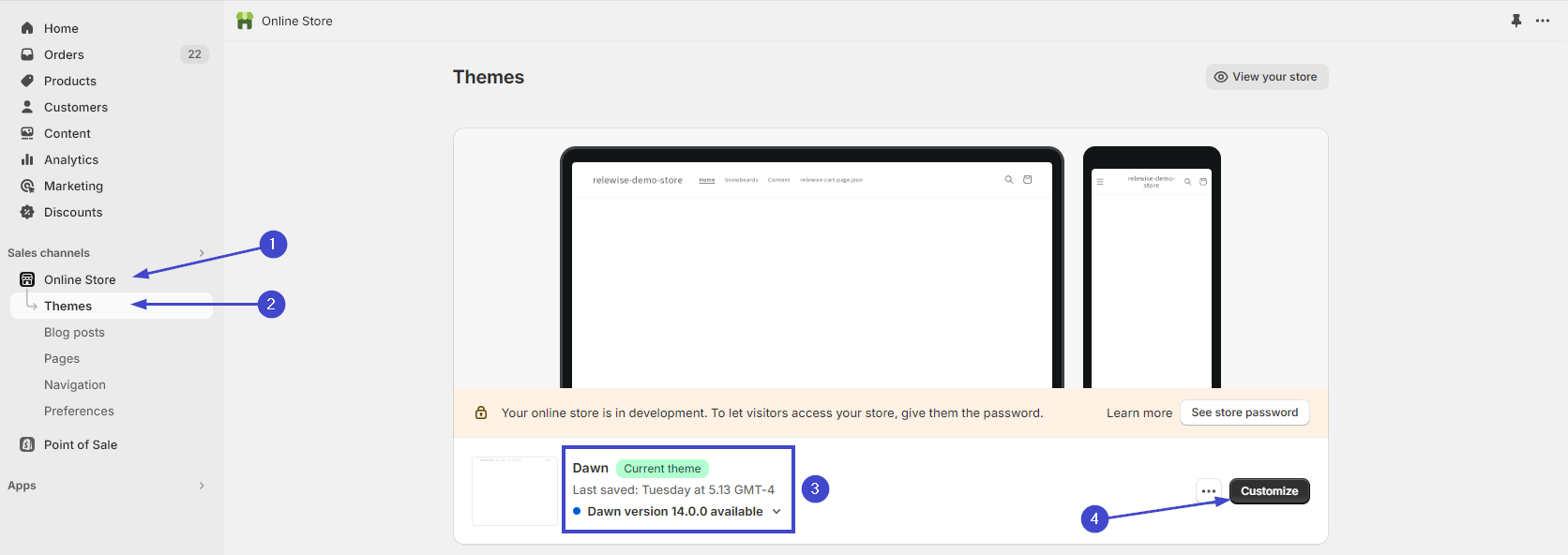Click the Discounts badge icon

tap(27, 212)
